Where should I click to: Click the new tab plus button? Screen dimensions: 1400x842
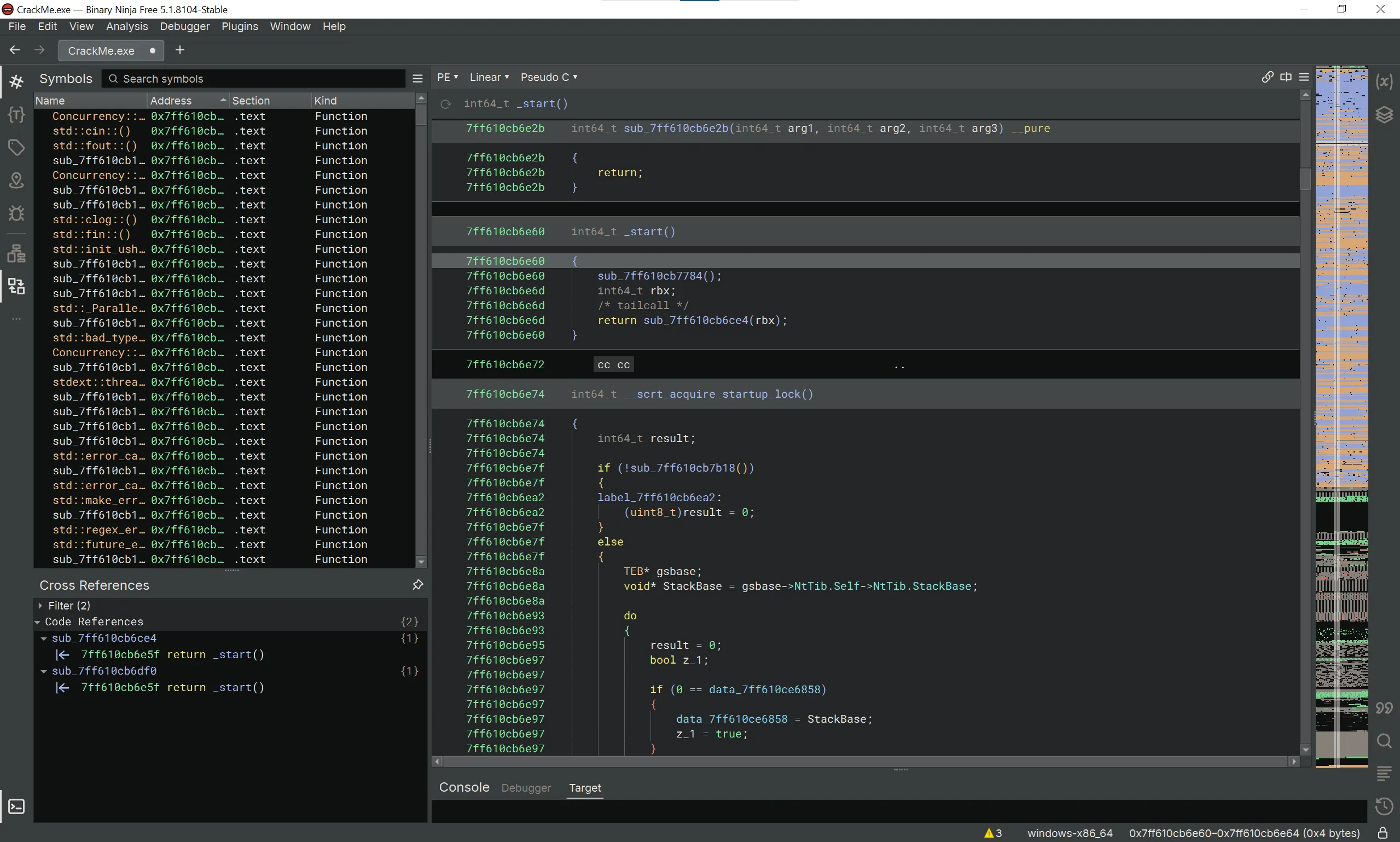180,50
